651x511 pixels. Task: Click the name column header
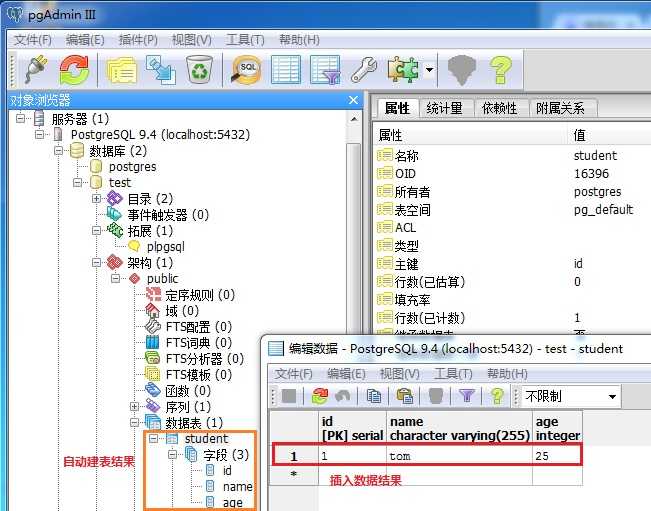click(x=459, y=428)
